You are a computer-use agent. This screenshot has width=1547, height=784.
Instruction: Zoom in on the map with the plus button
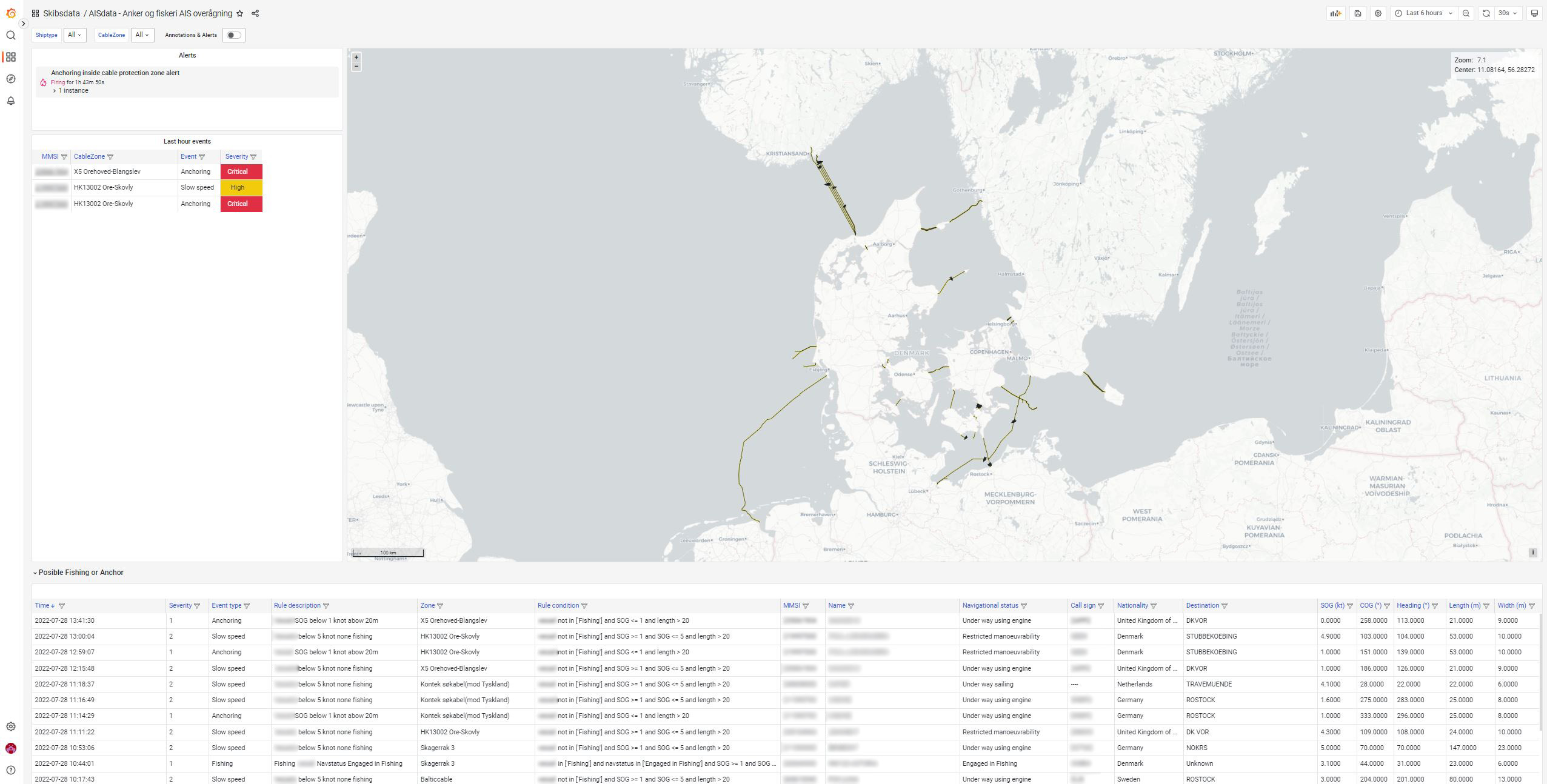pyautogui.click(x=356, y=56)
